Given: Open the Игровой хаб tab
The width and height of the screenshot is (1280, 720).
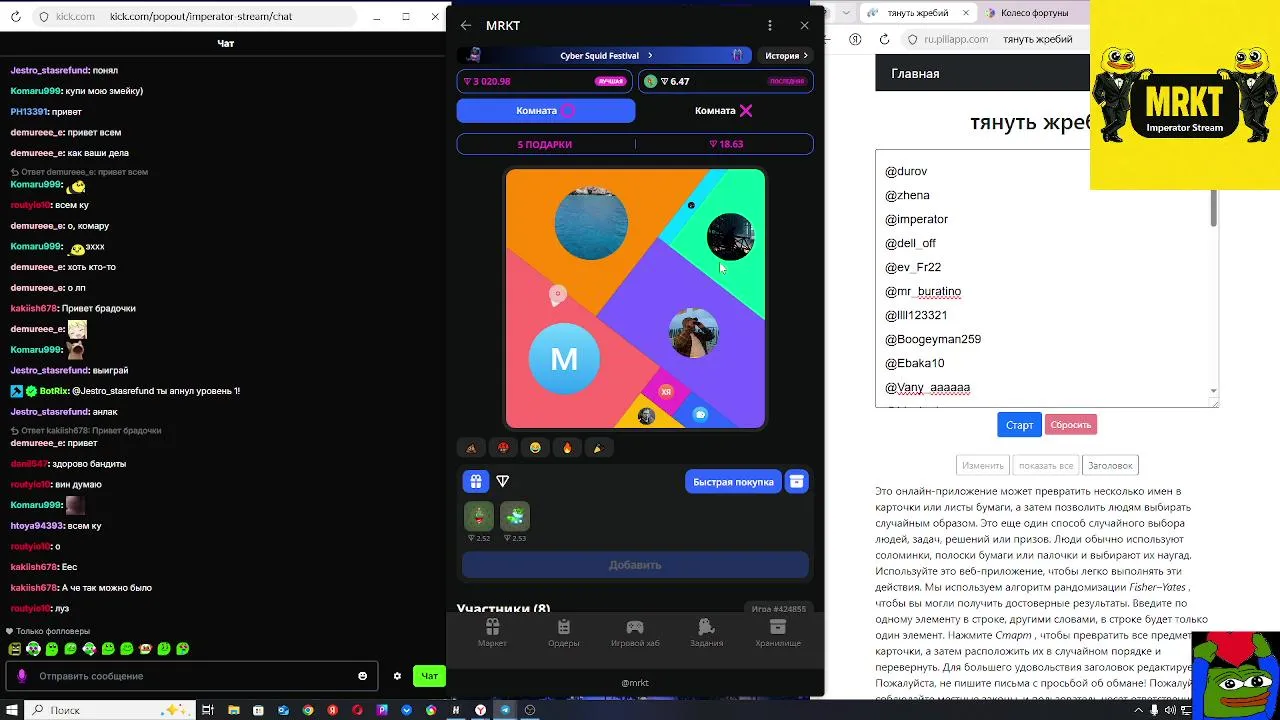Looking at the screenshot, I should coord(635,633).
